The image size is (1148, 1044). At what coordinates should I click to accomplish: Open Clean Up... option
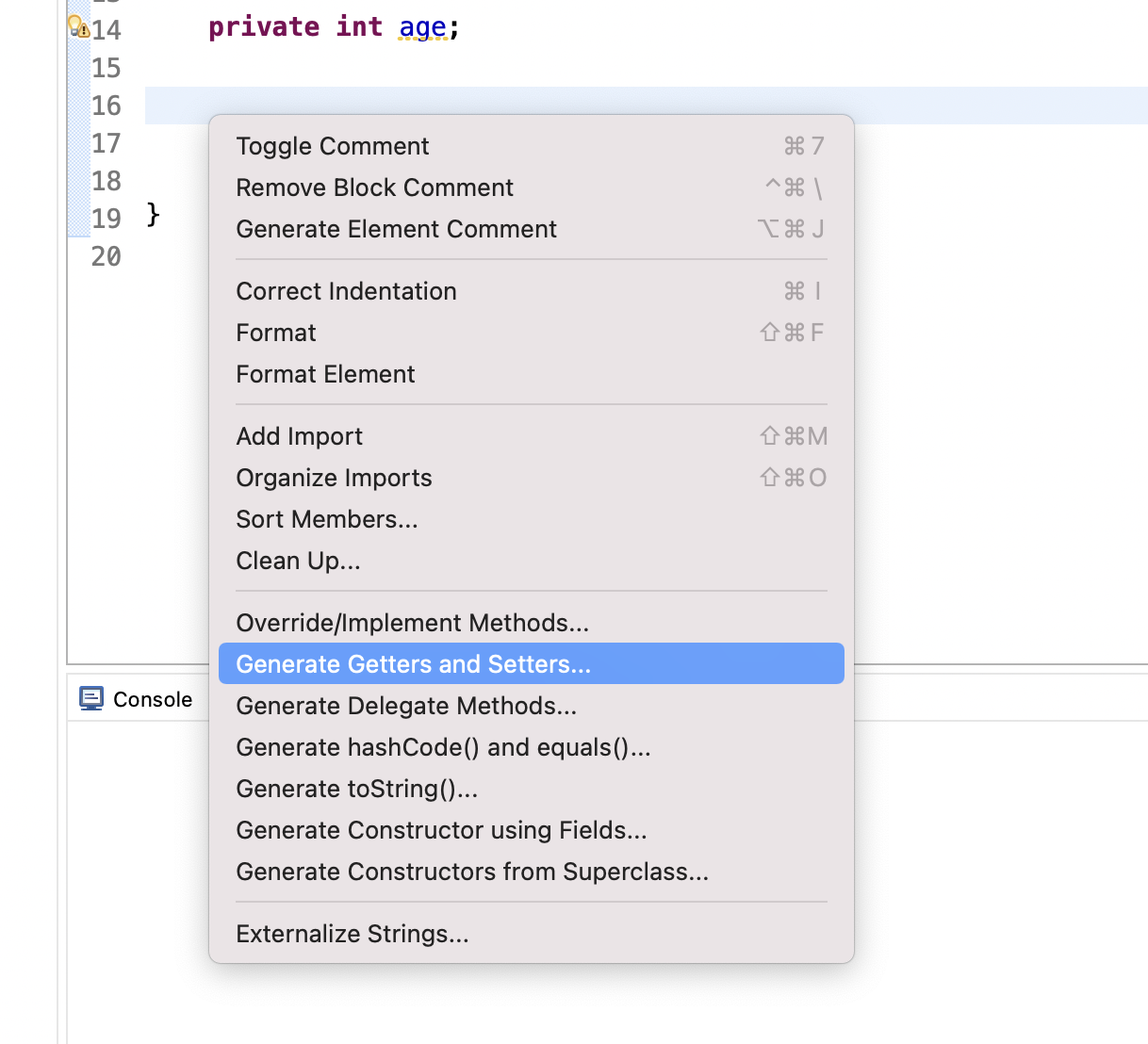[531, 561]
